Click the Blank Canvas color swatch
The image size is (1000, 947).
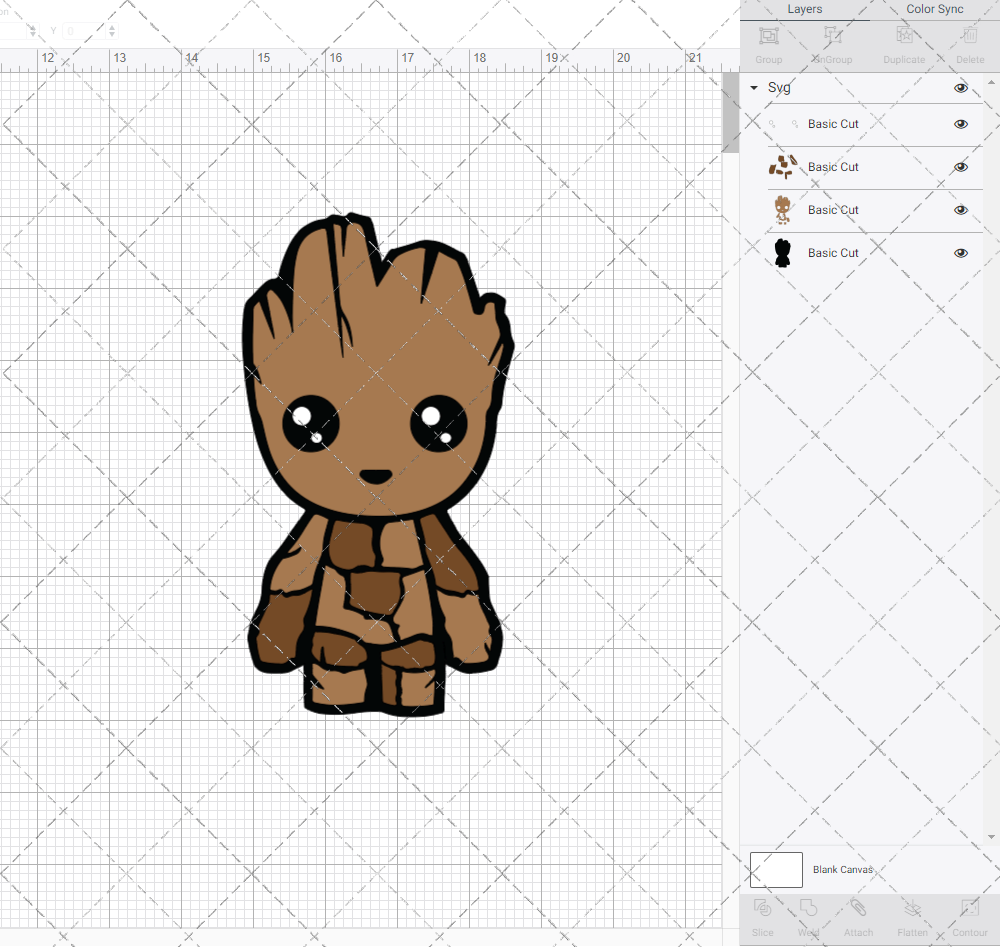click(776, 870)
